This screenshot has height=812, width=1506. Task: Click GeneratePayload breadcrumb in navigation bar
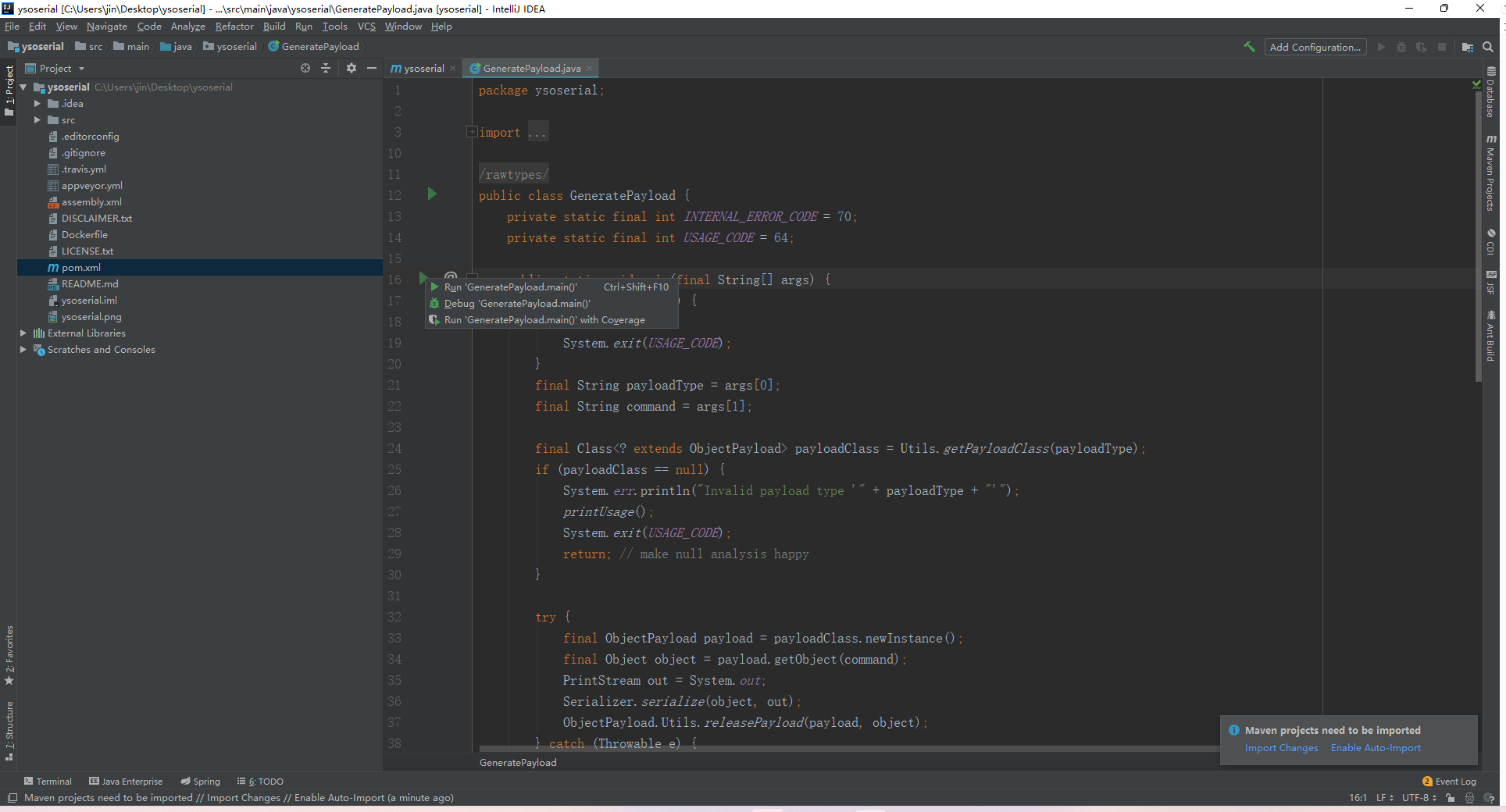313,46
